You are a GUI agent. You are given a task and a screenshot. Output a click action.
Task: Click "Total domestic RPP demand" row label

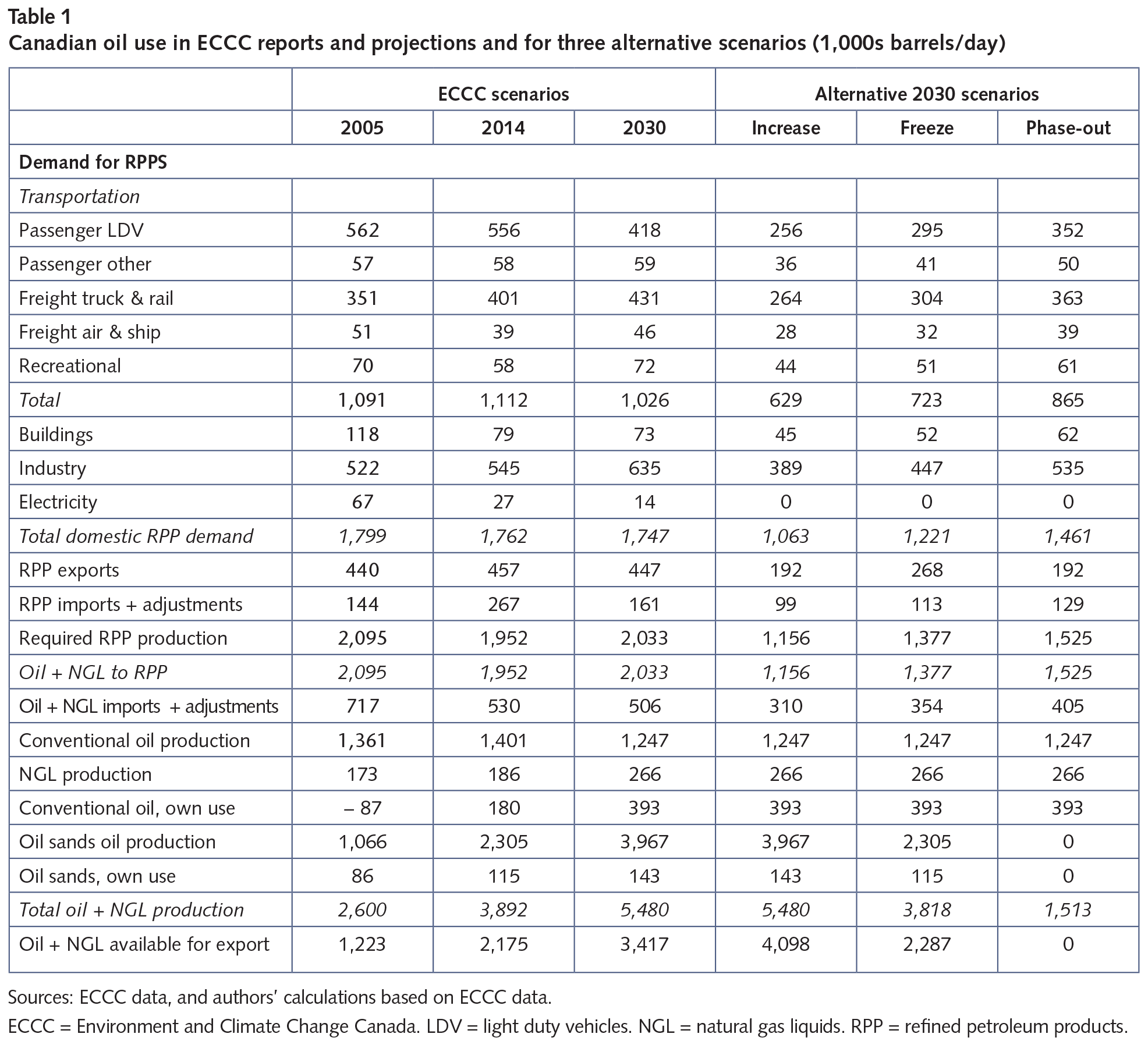tap(136, 536)
